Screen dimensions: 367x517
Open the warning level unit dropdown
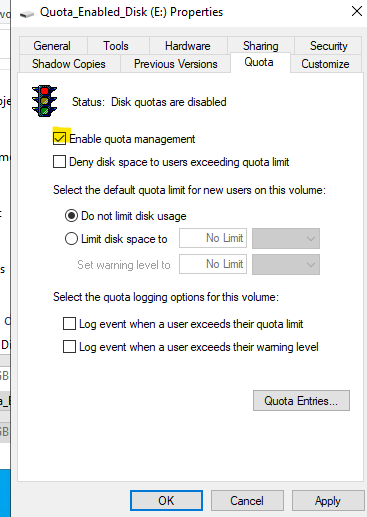click(x=286, y=264)
